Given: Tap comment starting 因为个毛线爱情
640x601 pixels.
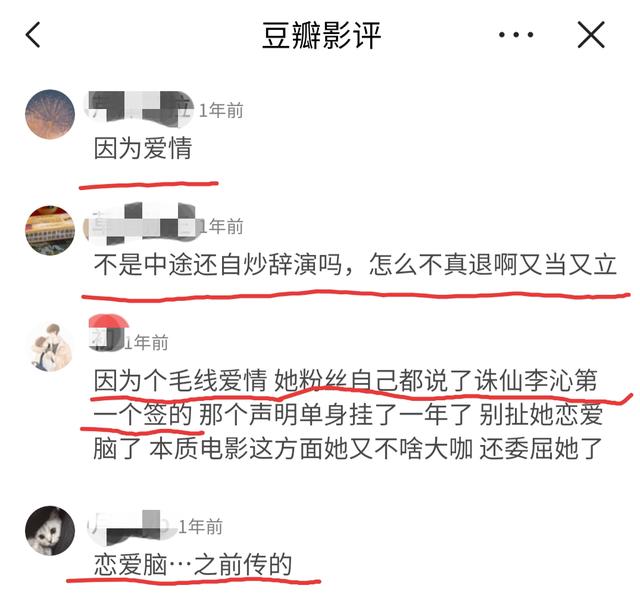Looking at the screenshot, I should click(x=348, y=414).
